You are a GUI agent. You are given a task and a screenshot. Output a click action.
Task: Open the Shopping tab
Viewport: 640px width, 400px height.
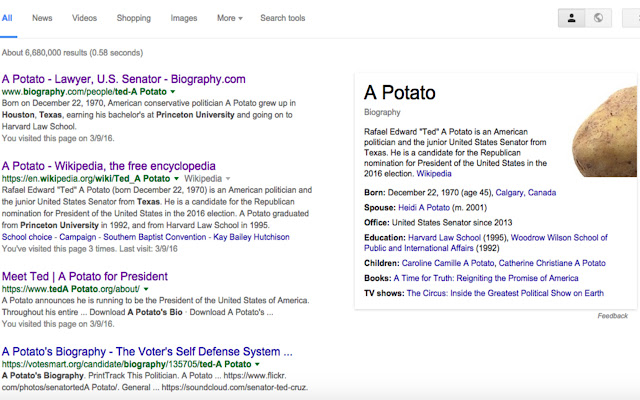133,18
